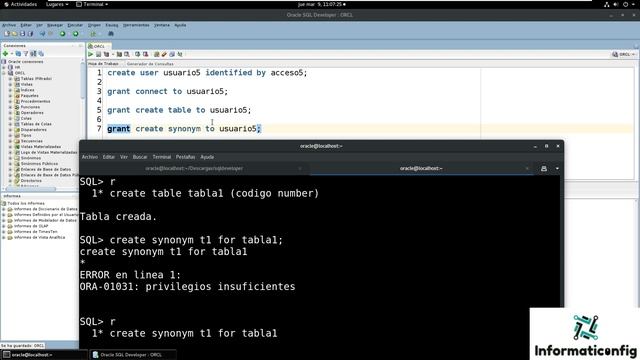640x360 pixels.
Task: Select the terminal tab oracle@localhost:~
Action: (421, 168)
